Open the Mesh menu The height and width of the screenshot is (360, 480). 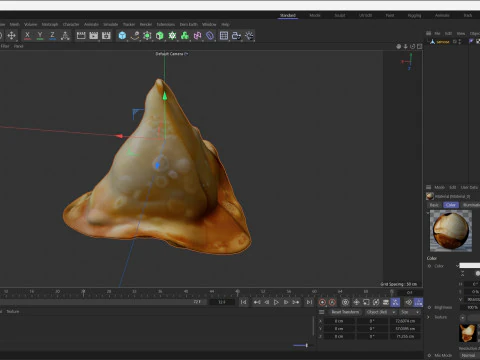[14, 24]
